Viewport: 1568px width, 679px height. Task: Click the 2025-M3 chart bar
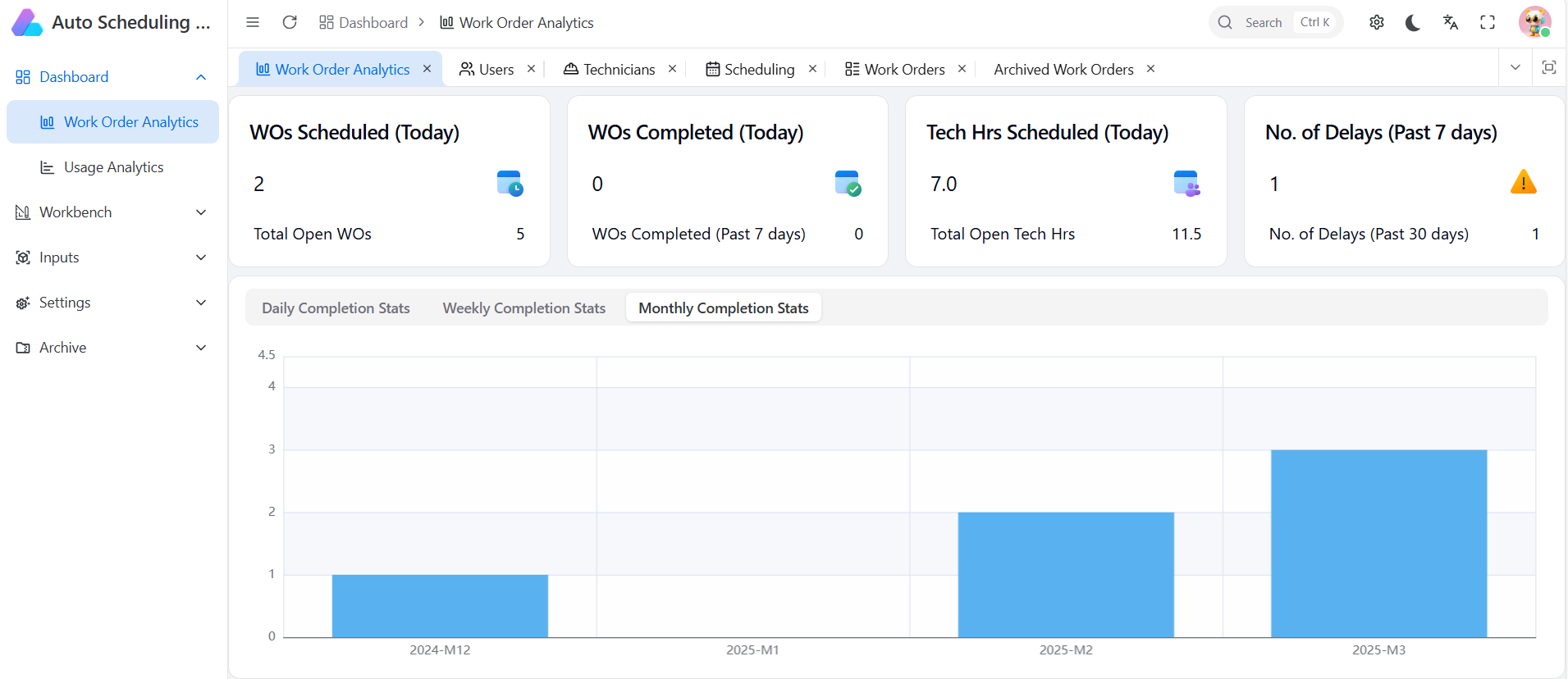[1378, 543]
